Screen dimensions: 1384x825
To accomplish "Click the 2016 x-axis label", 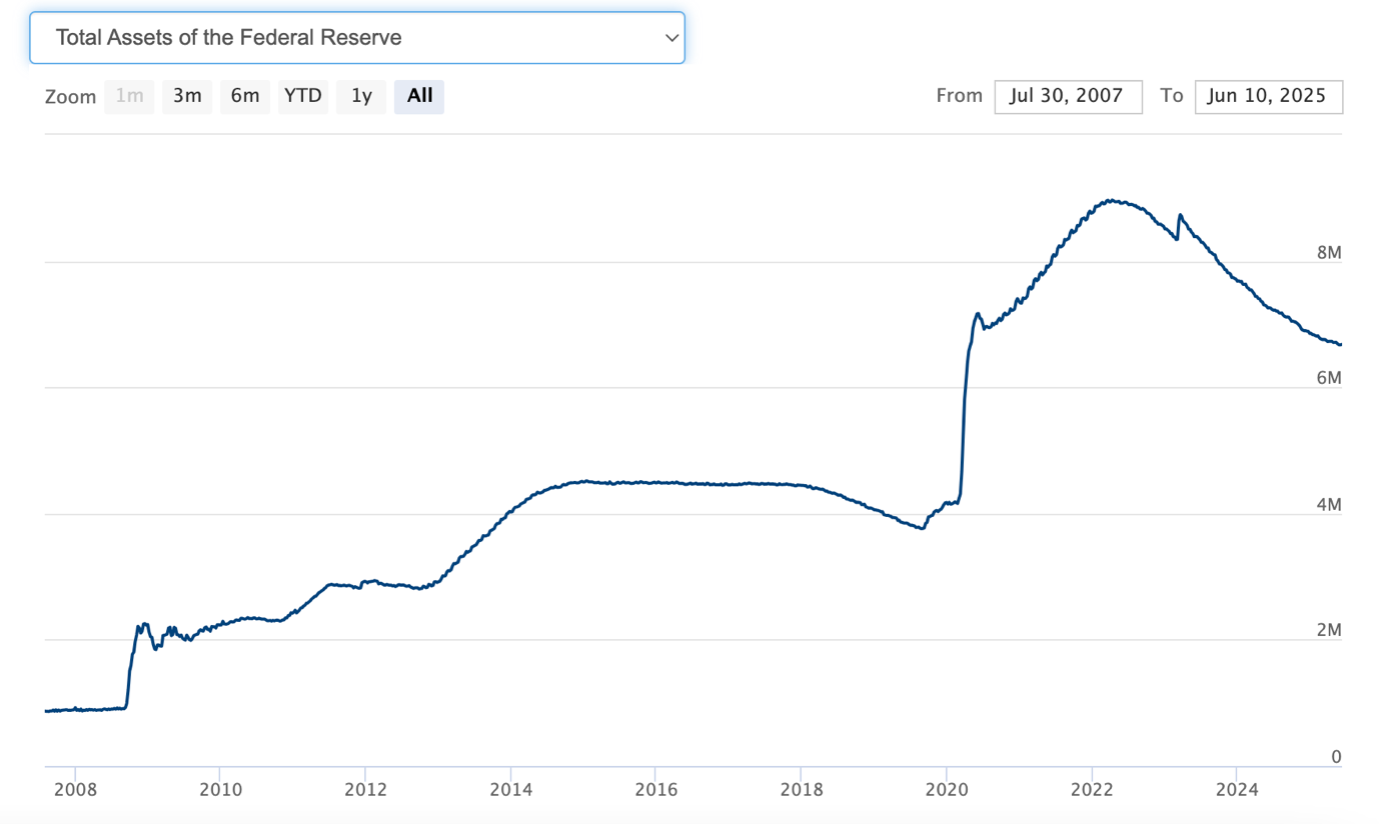I will click(x=654, y=788).
